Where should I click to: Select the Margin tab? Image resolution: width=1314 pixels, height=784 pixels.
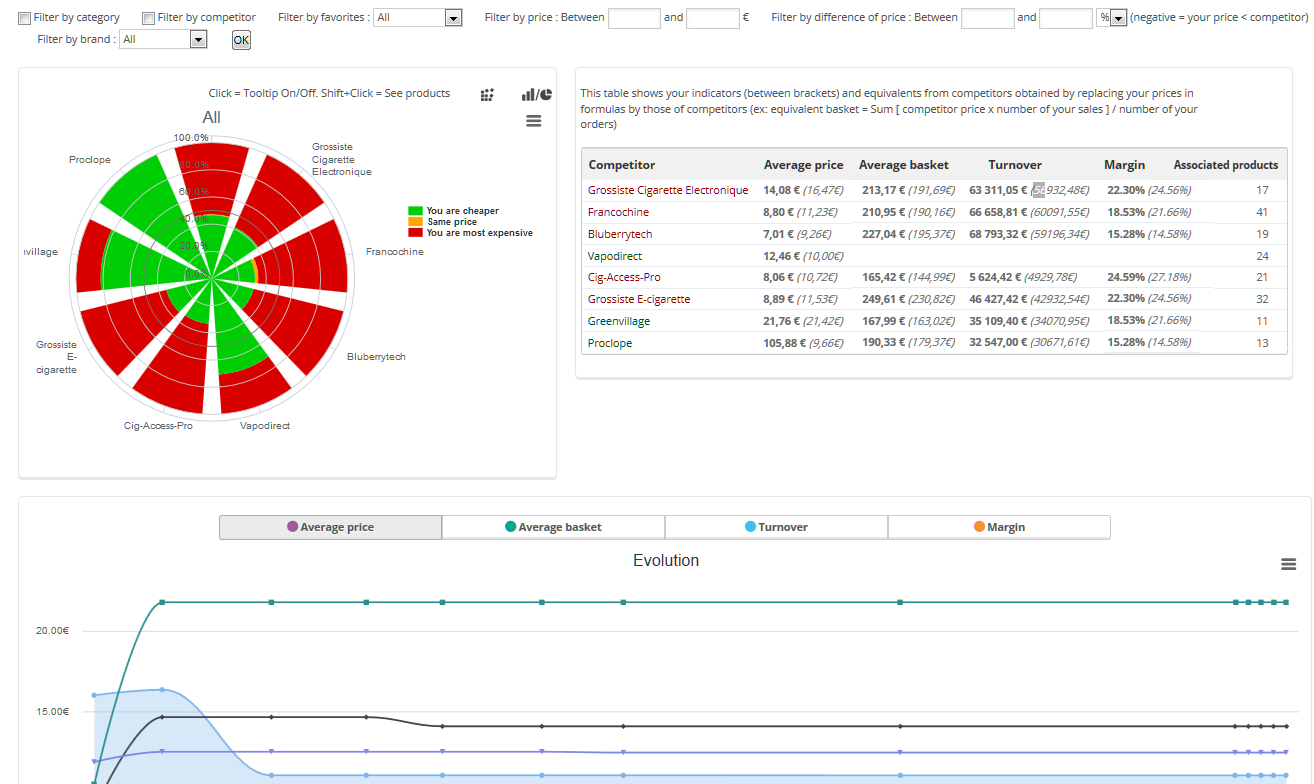point(999,527)
